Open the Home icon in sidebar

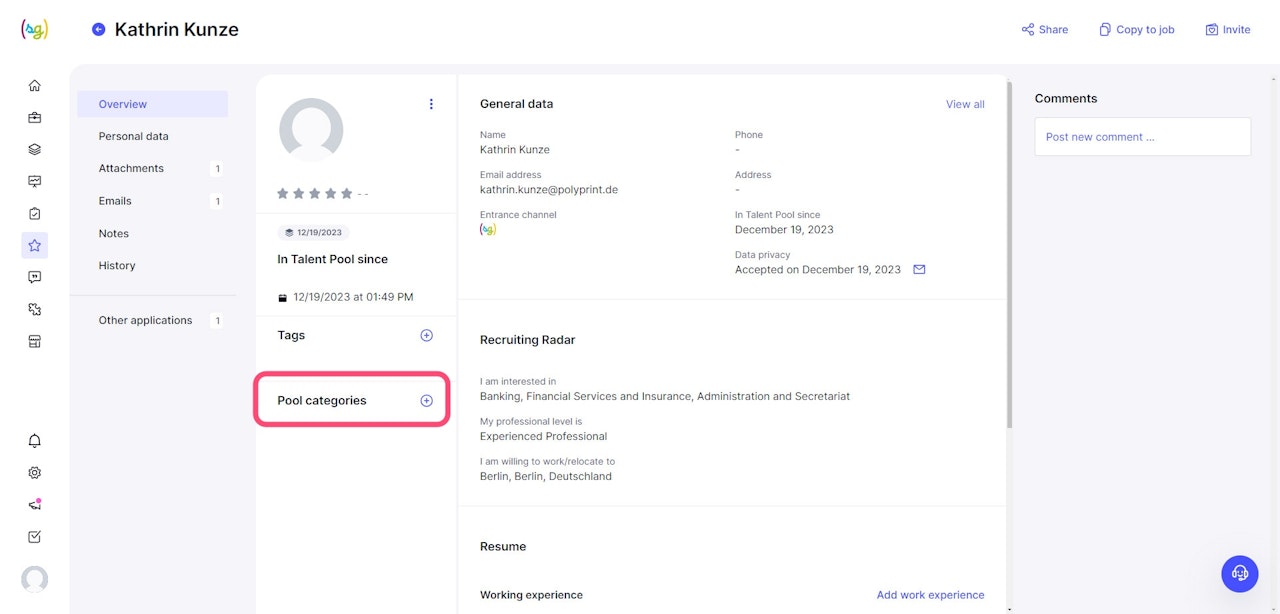tap(35, 86)
